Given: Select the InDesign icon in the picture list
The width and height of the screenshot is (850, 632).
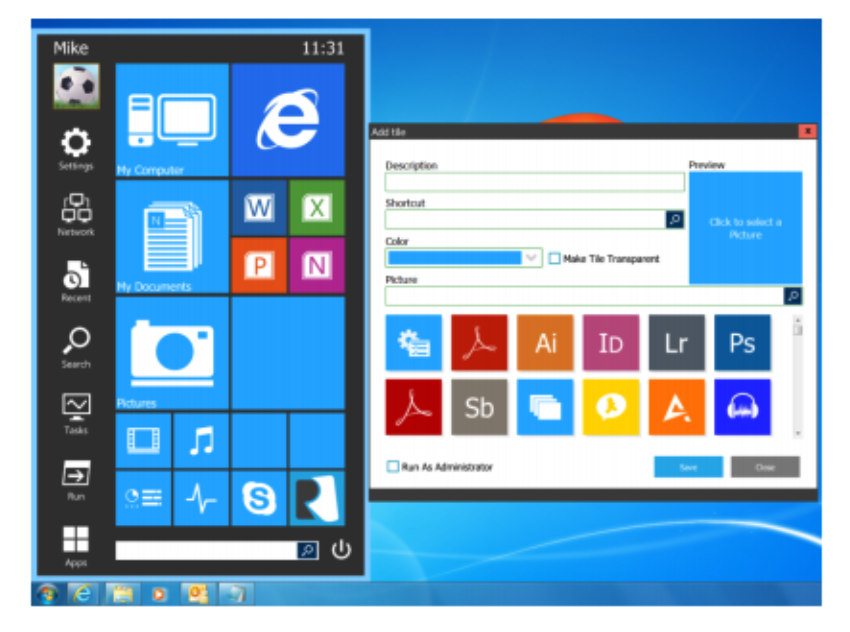Looking at the screenshot, I should tap(611, 342).
